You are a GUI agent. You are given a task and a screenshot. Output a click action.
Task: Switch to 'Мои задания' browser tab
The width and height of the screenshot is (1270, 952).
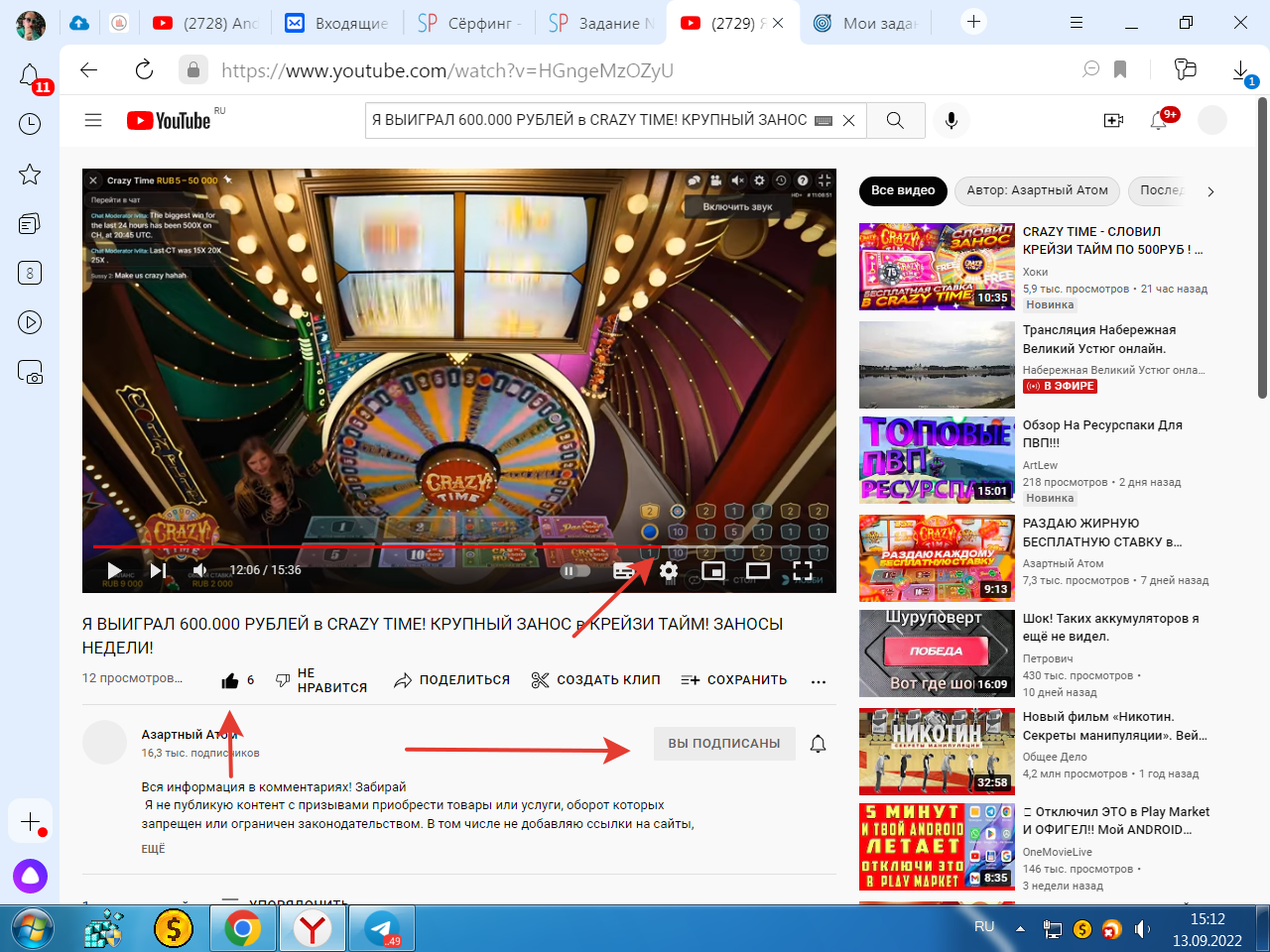[x=864, y=23]
